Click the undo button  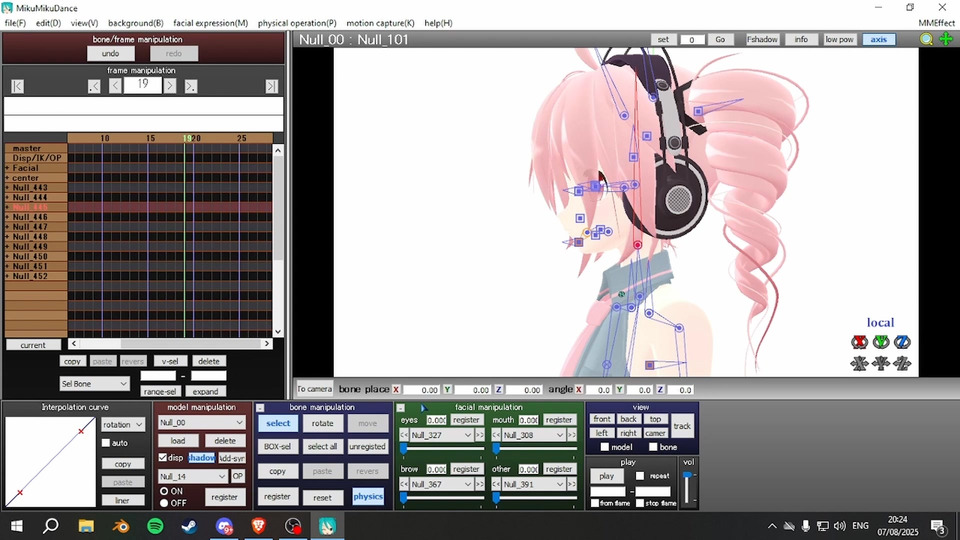pos(111,54)
